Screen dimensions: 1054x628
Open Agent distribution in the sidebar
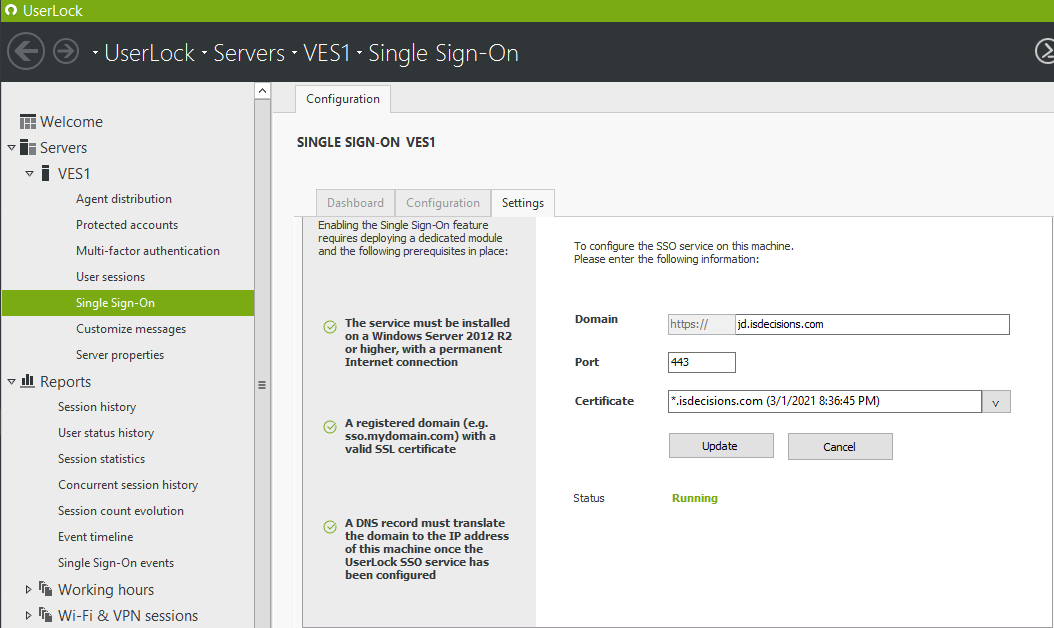coord(124,199)
